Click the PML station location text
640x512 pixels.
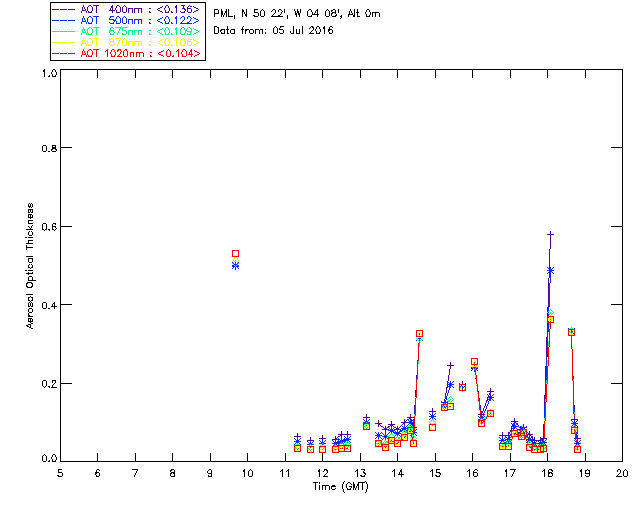(x=297, y=13)
